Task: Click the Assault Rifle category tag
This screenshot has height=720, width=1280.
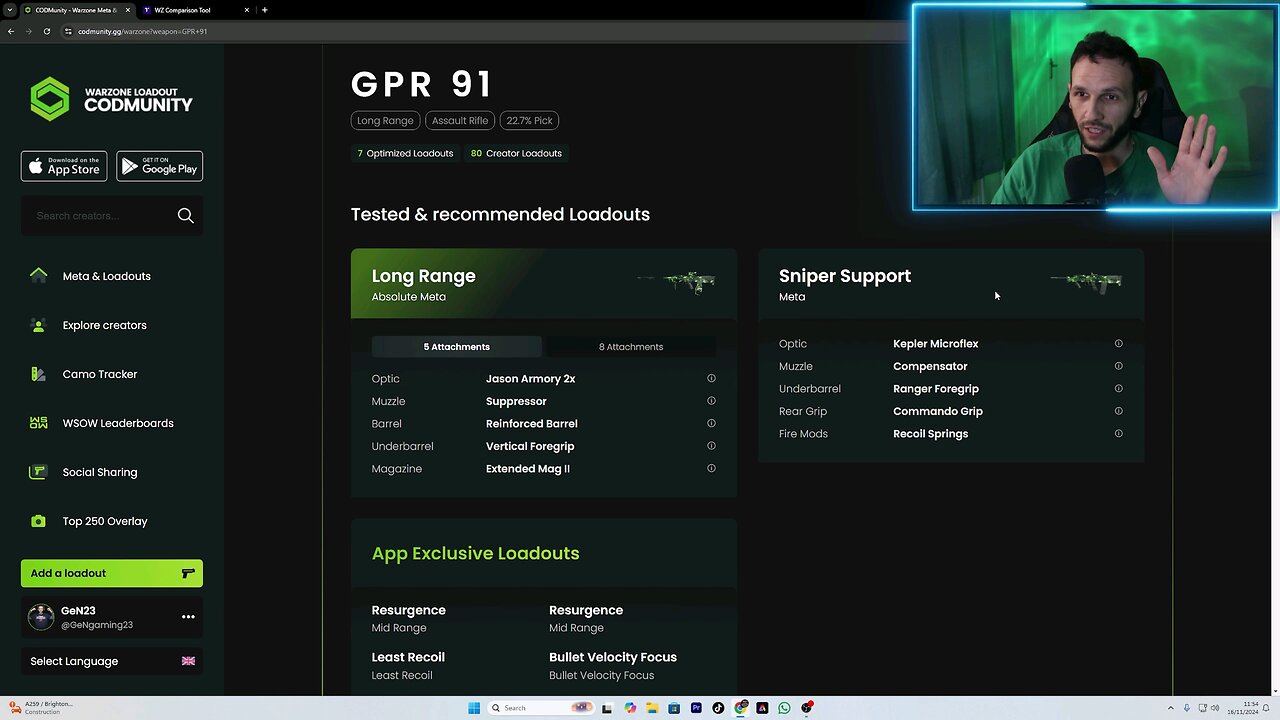Action: pos(460,120)
